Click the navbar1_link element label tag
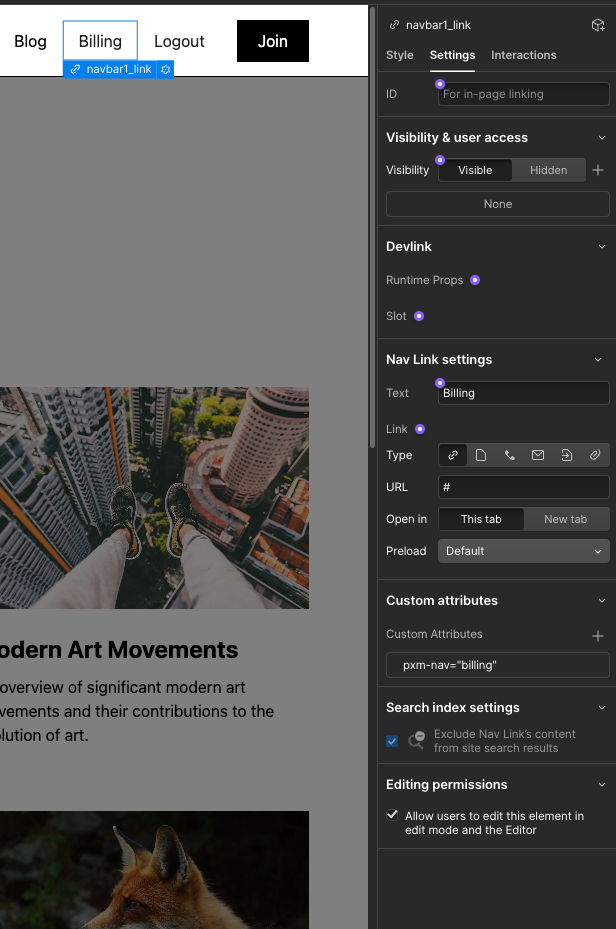 point(110,69)
